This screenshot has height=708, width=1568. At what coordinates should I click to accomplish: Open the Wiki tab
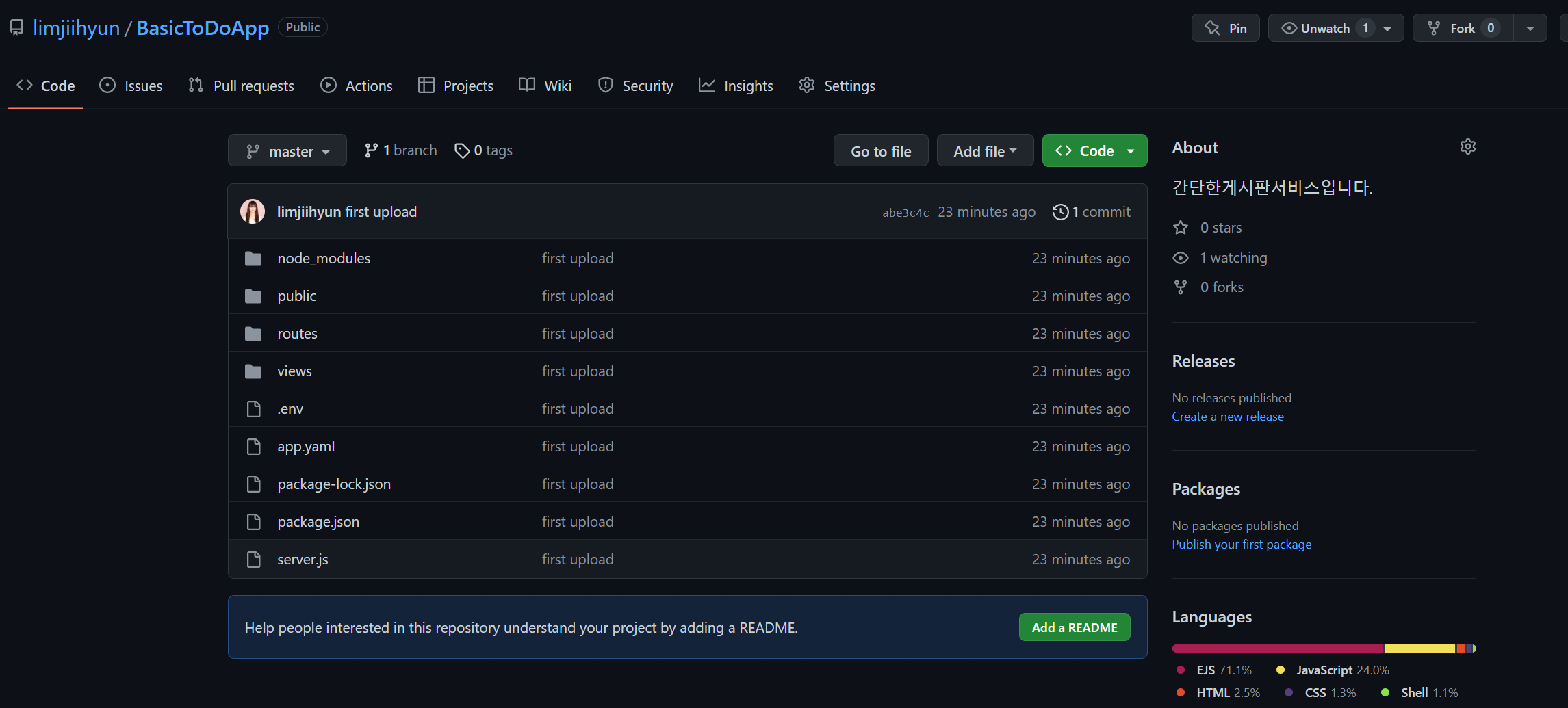pos(545,86)
